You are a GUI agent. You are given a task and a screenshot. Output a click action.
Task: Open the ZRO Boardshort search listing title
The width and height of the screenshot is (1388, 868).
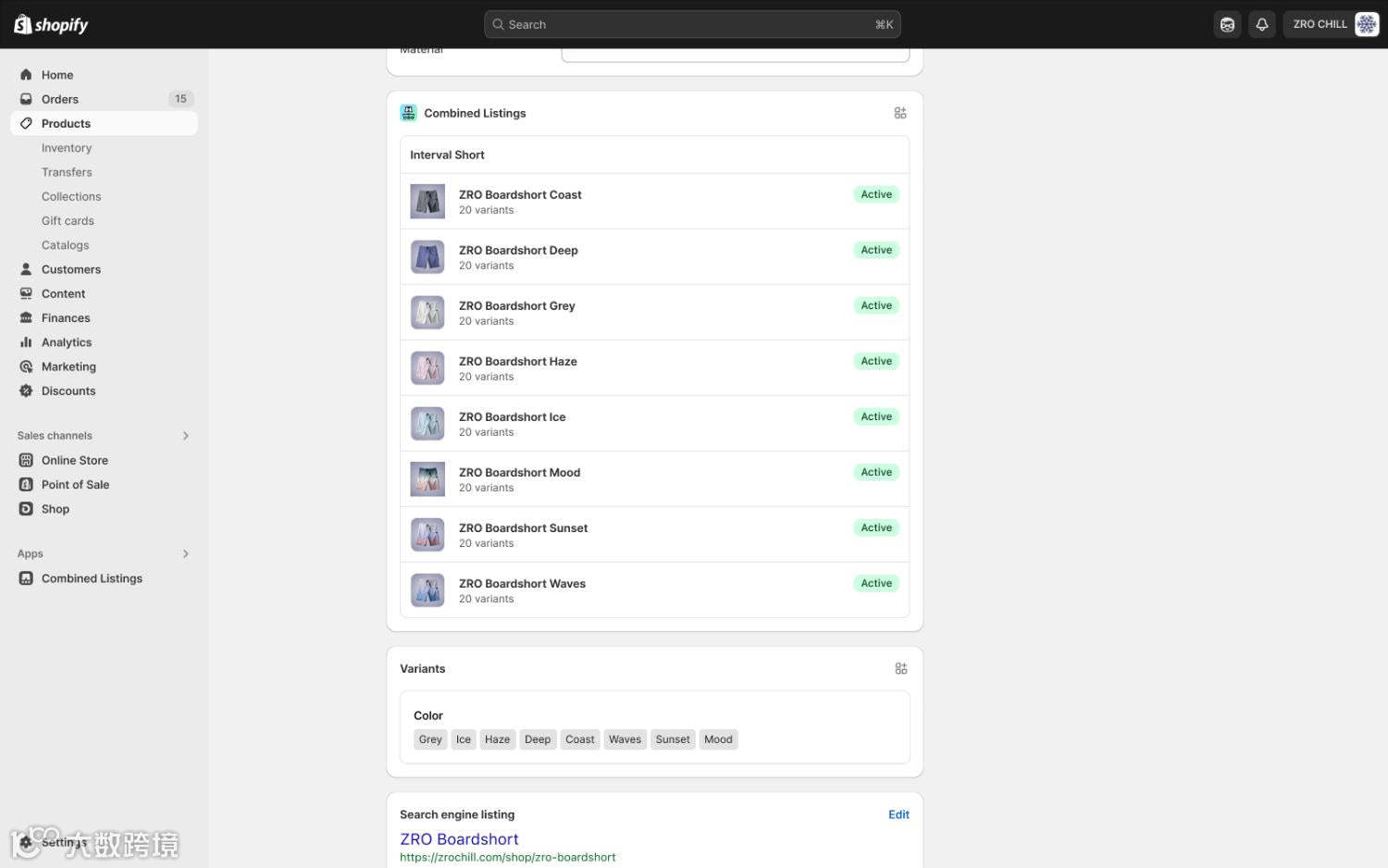coord(459,839)
